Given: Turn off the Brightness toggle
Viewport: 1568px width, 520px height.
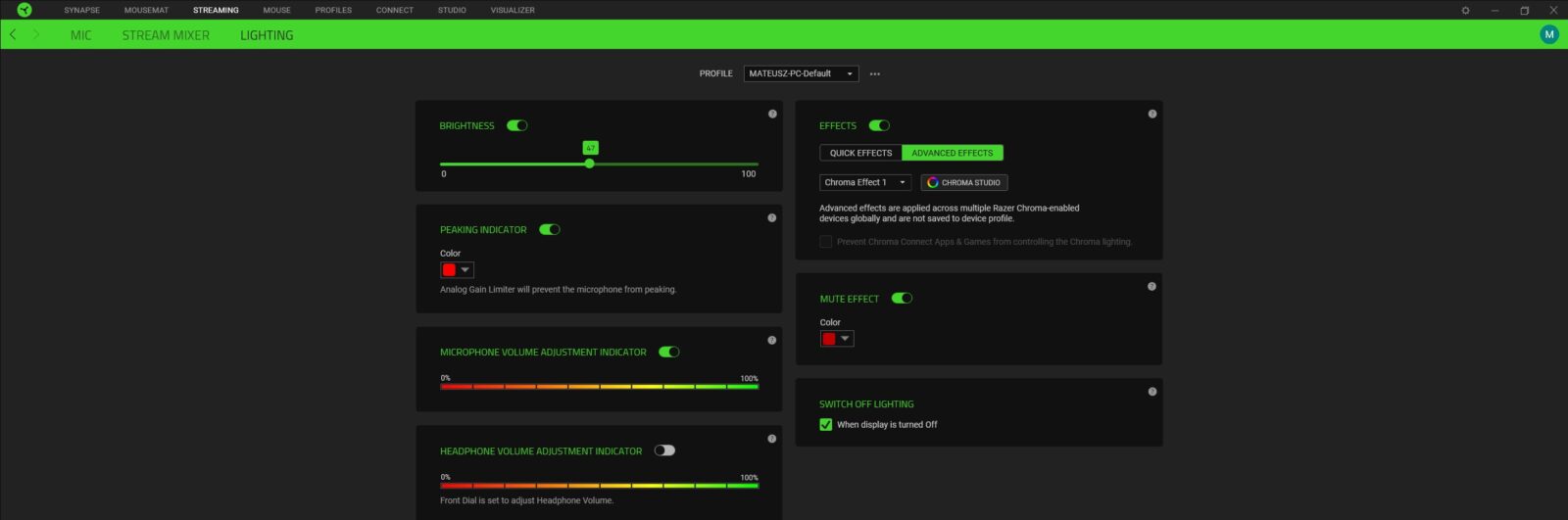Looking at the screenshot, I should click(517, 125).
